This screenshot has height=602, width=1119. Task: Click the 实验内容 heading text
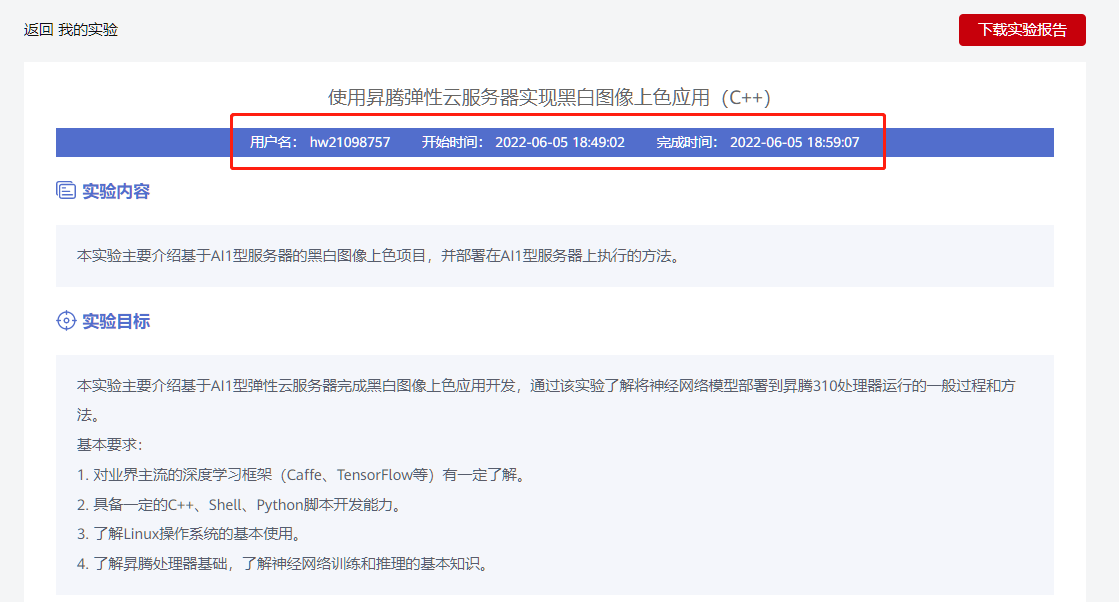coord(116,191)
